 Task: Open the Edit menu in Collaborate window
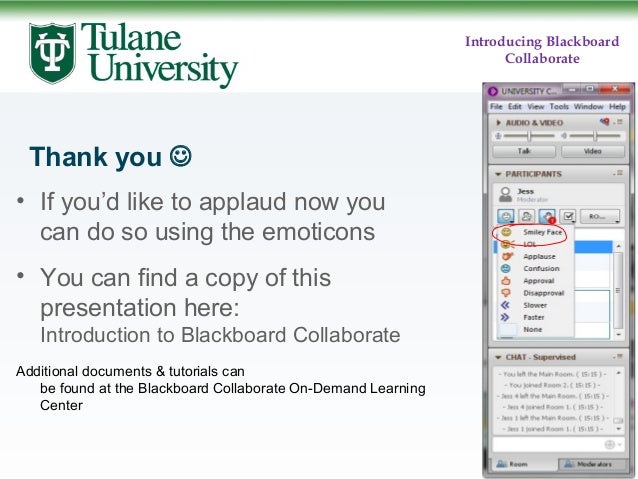(x=515, y=107)
